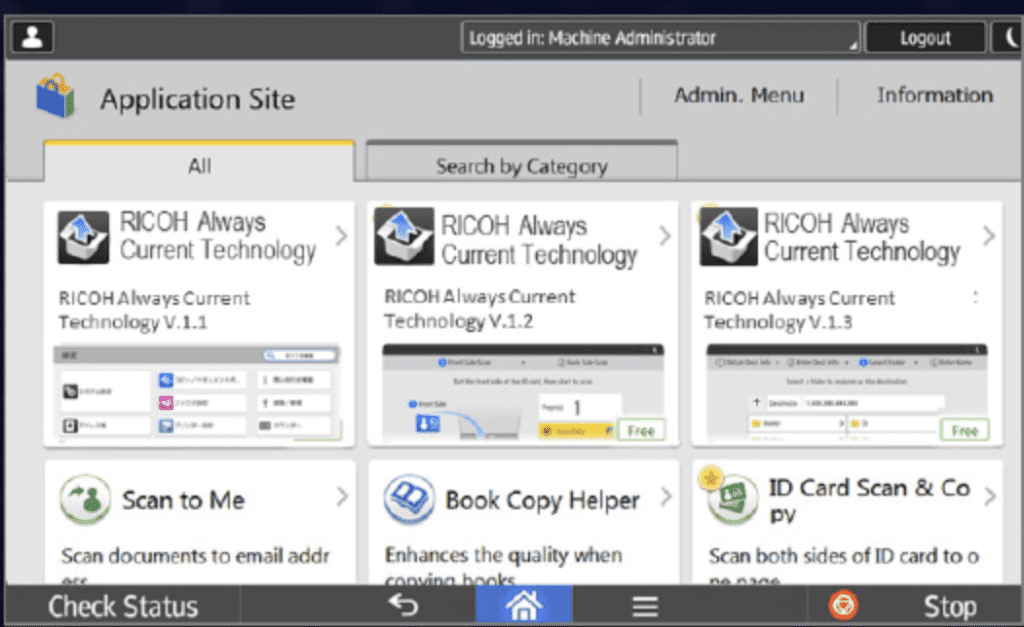1024x627 pixels.
Task: Expand chevron on the V.1.1 app card
Action: pos(341,236)
